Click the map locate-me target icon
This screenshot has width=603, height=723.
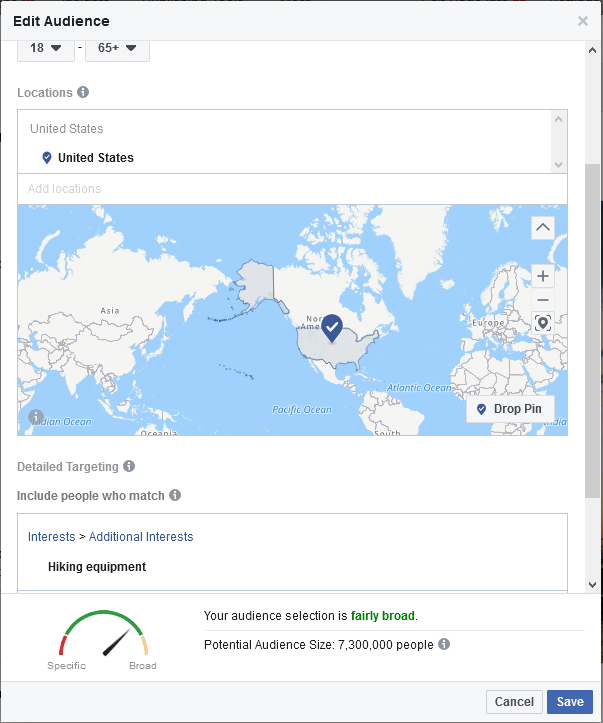[543, 323]
